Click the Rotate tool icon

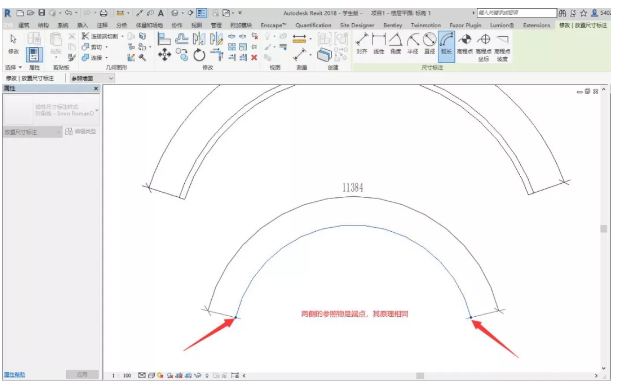[x=199, y=55]
